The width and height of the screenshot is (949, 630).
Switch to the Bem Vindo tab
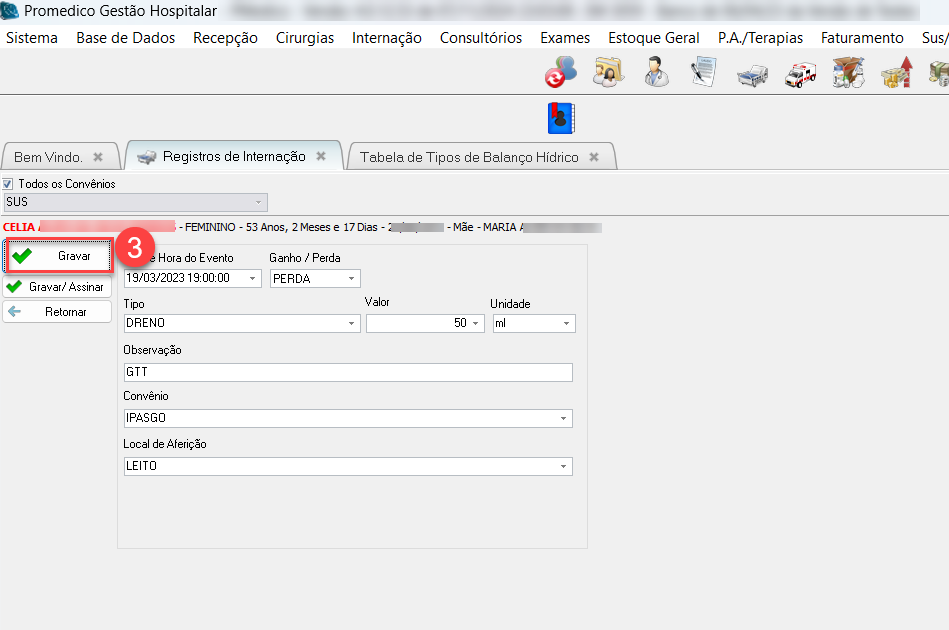48,157
